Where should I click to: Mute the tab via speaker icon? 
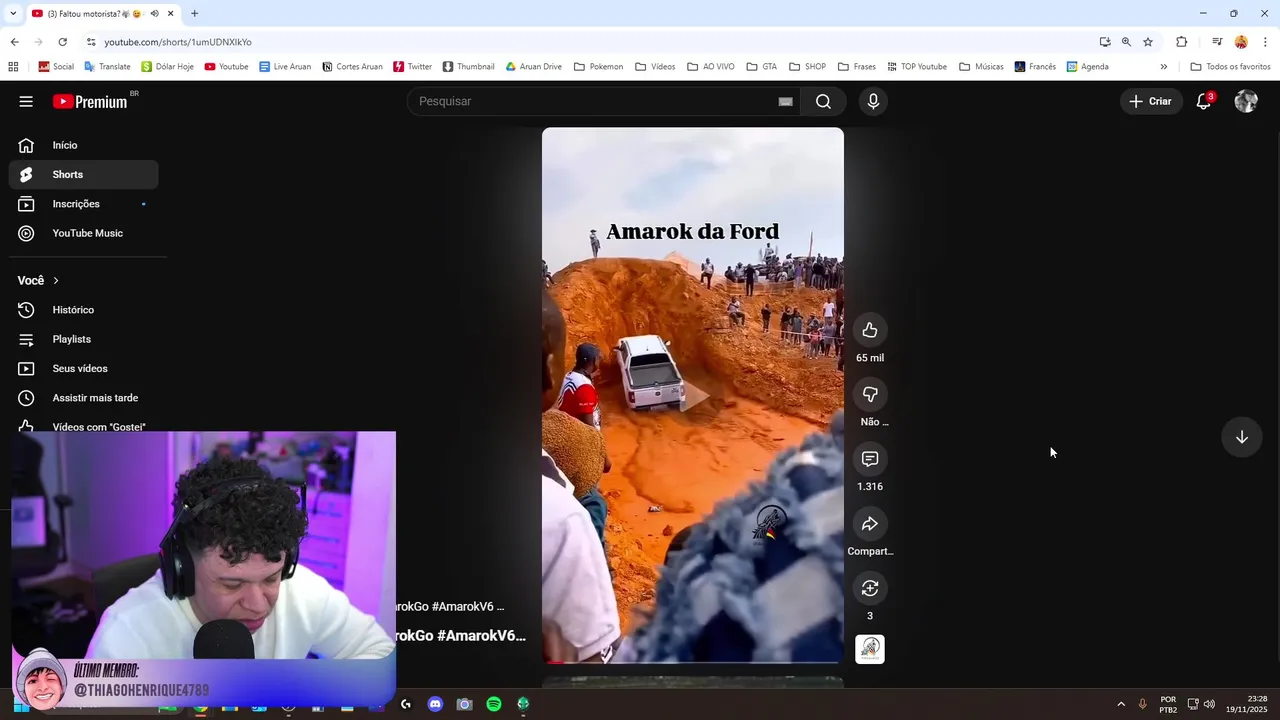point(154,13)
